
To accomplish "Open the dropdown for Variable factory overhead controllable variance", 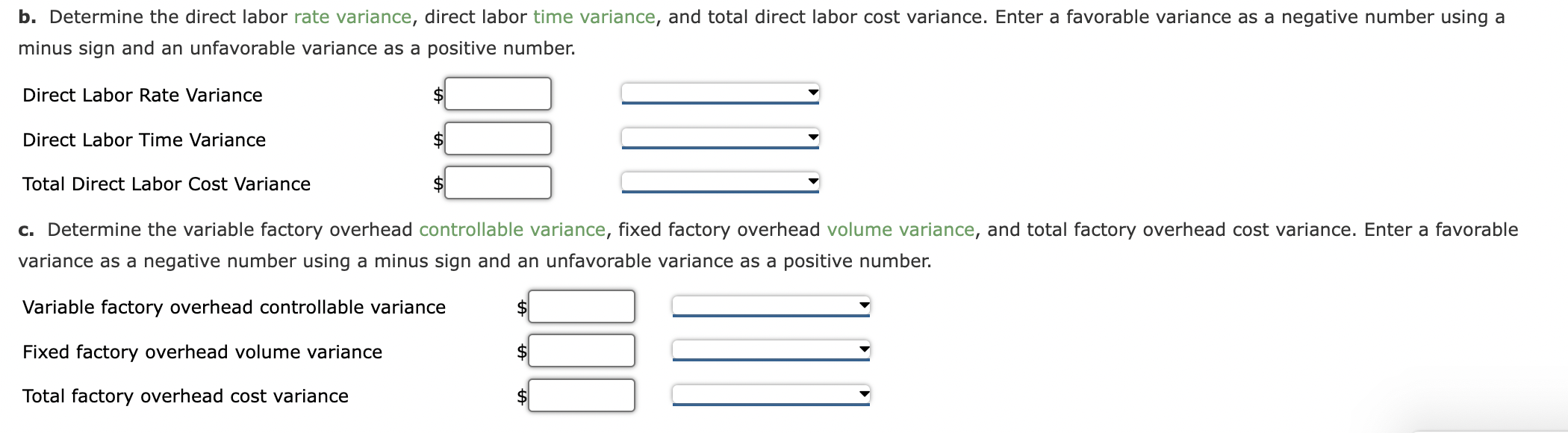I will point(771,305).
